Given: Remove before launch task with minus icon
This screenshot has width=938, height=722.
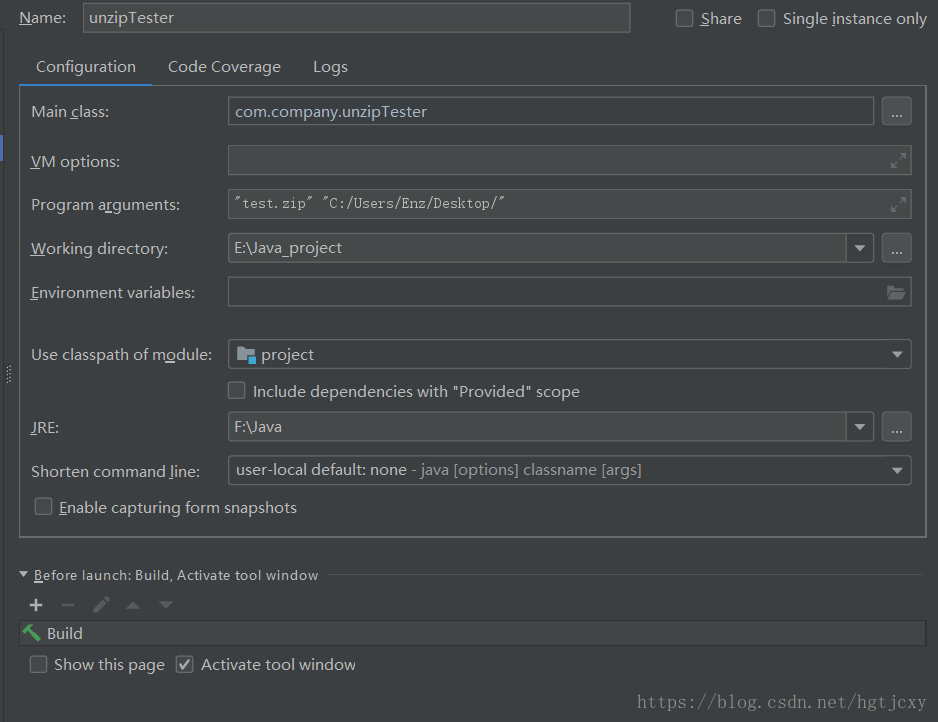Looking at the screenshot, I should pyautogui.click(x=68, y=605).
